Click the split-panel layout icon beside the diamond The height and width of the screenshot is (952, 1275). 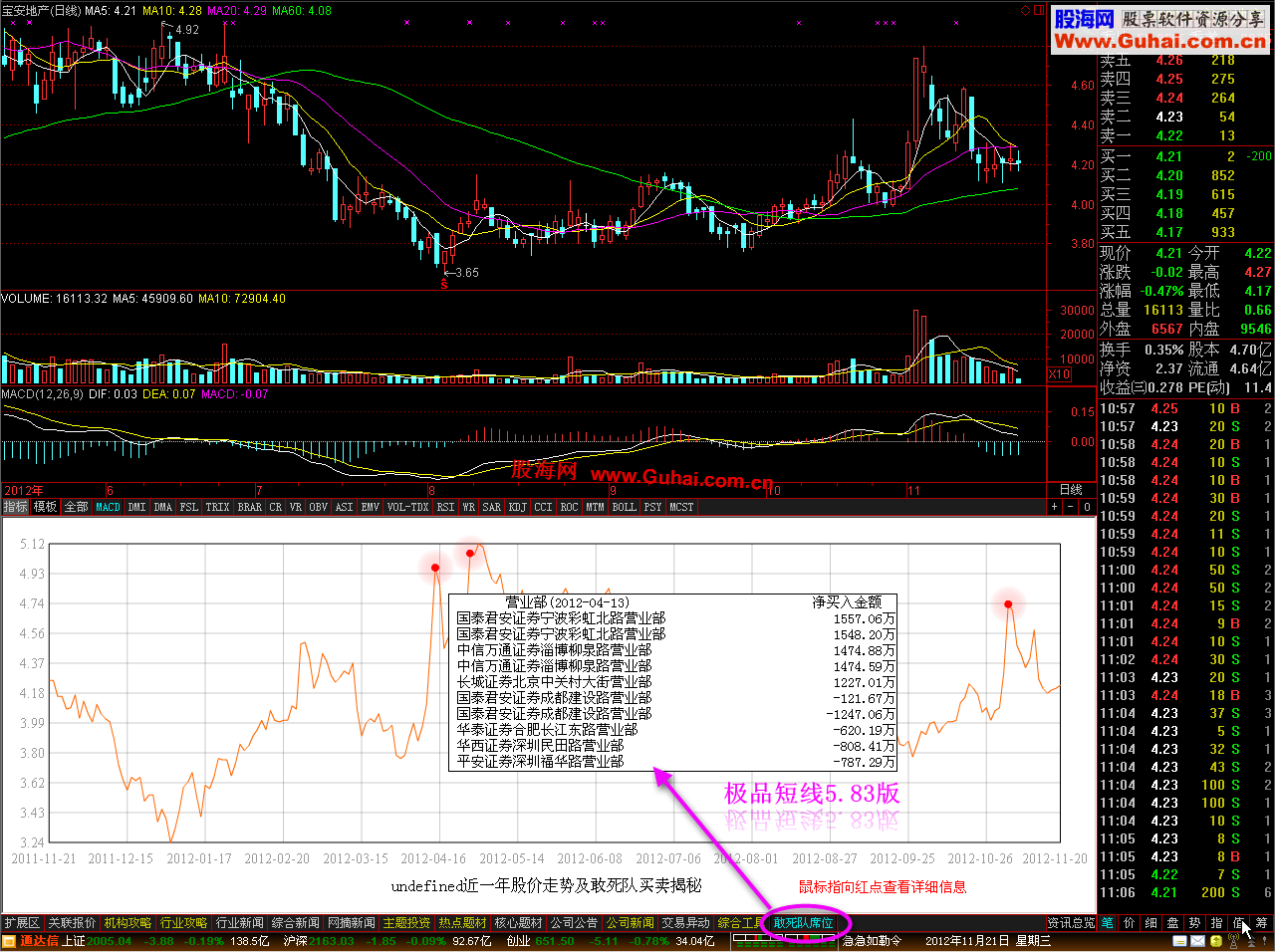(1040, 10)
